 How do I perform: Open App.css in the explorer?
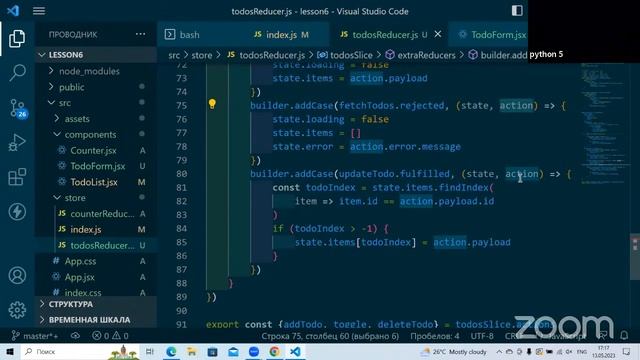click(x=97, y=261)
